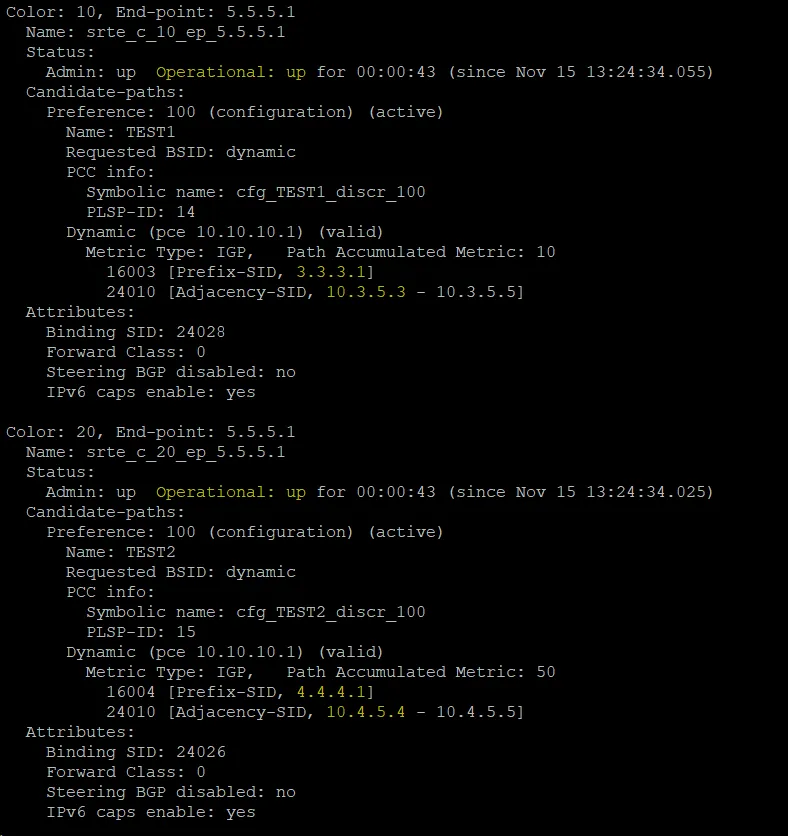
Task: Click policy name srte_c_20_ep_5.5.5.1
Action: [x=186, y=453]
